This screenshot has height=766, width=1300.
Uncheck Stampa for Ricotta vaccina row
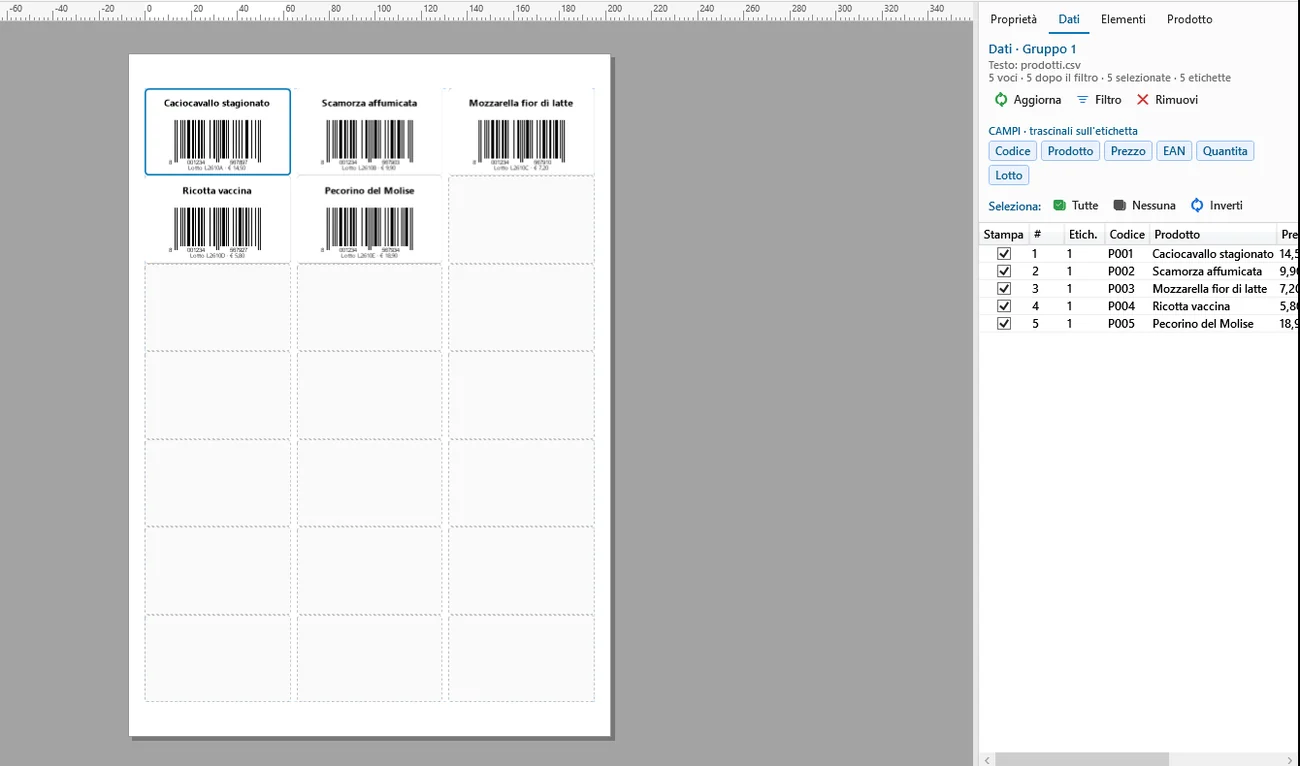[1004, 306]
